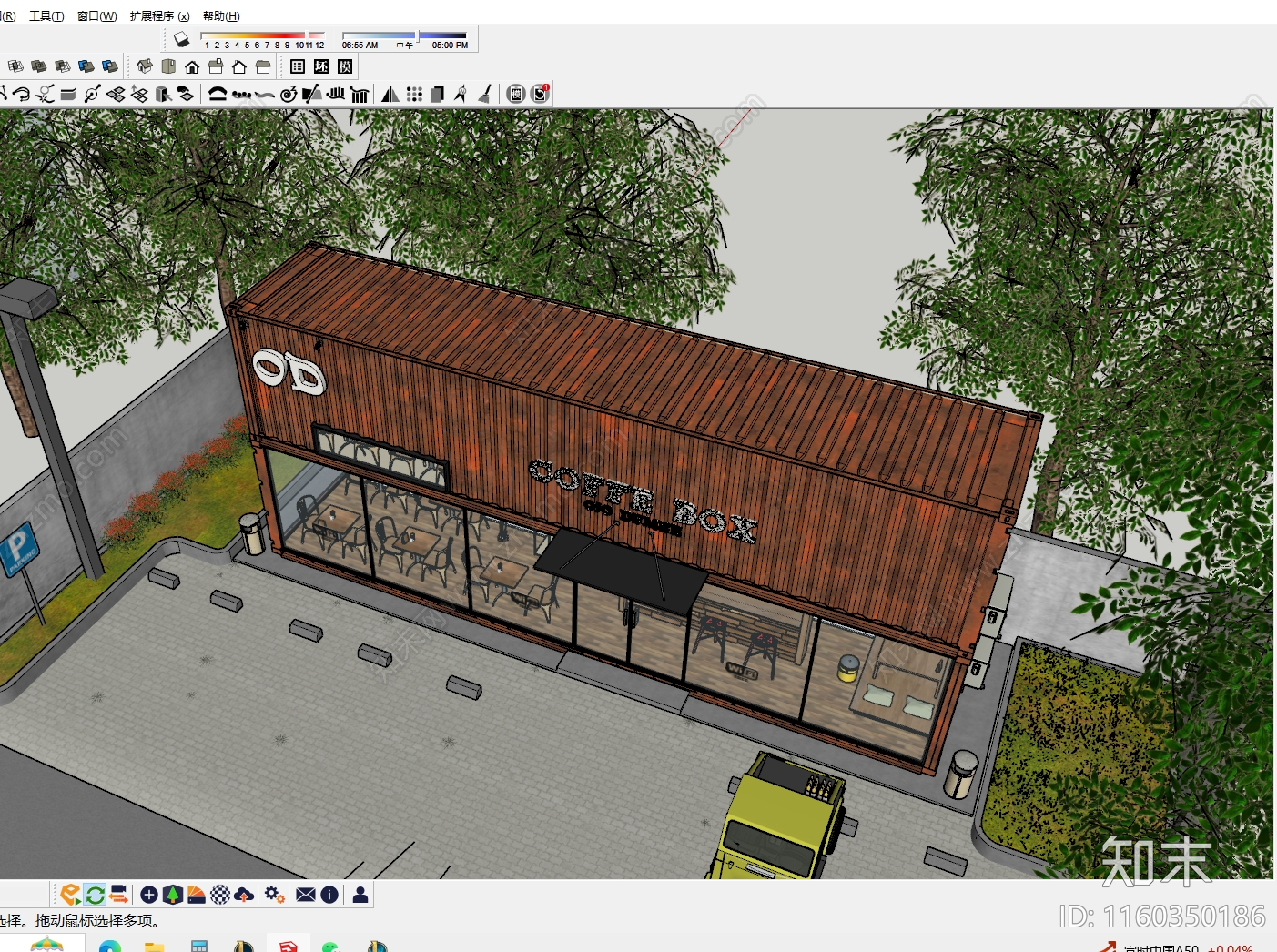
Task: Click the round 模 library icon
Action: click(516, 94)
